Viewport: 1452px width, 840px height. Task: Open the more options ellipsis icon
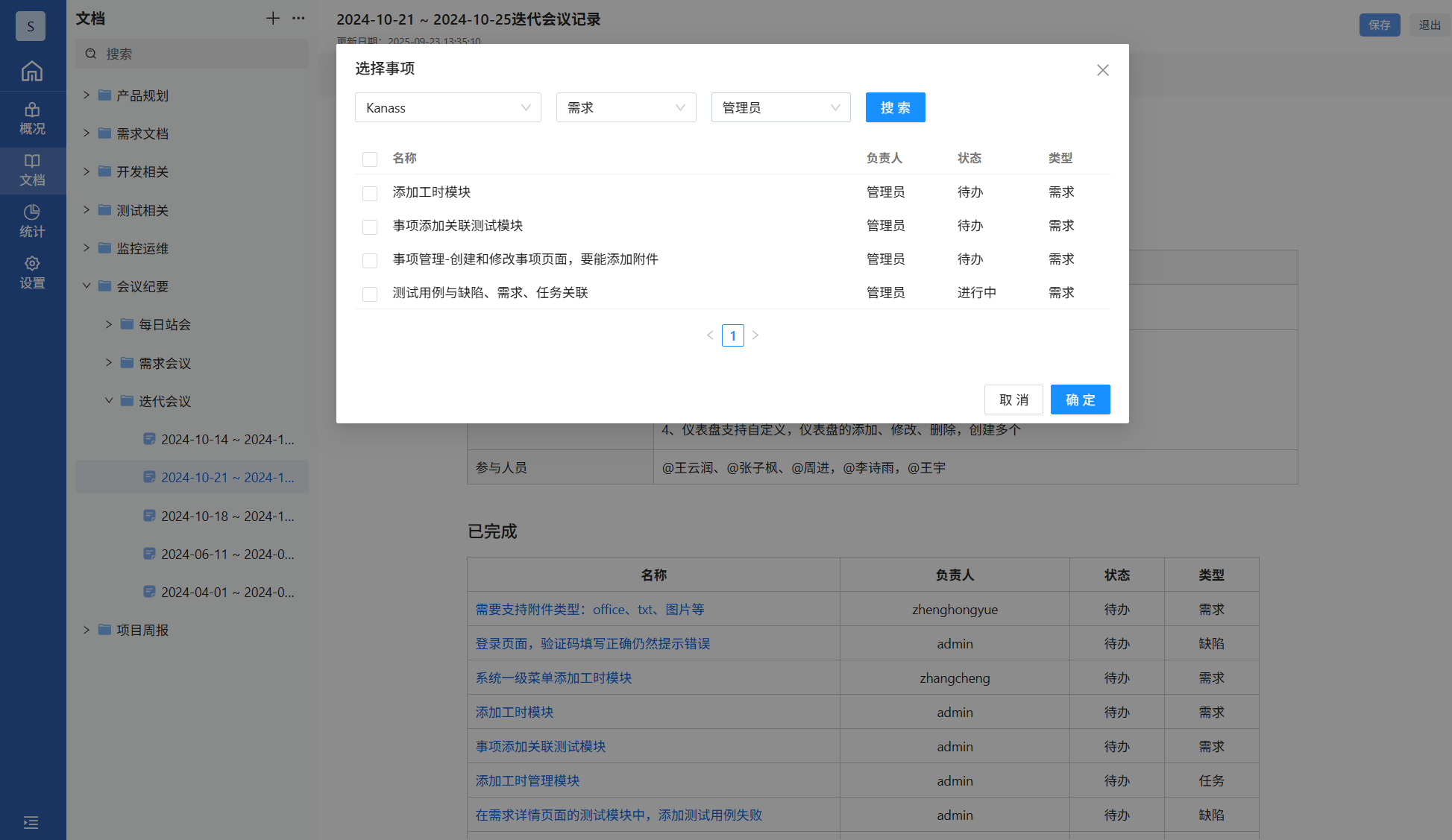tap(298, 19)
